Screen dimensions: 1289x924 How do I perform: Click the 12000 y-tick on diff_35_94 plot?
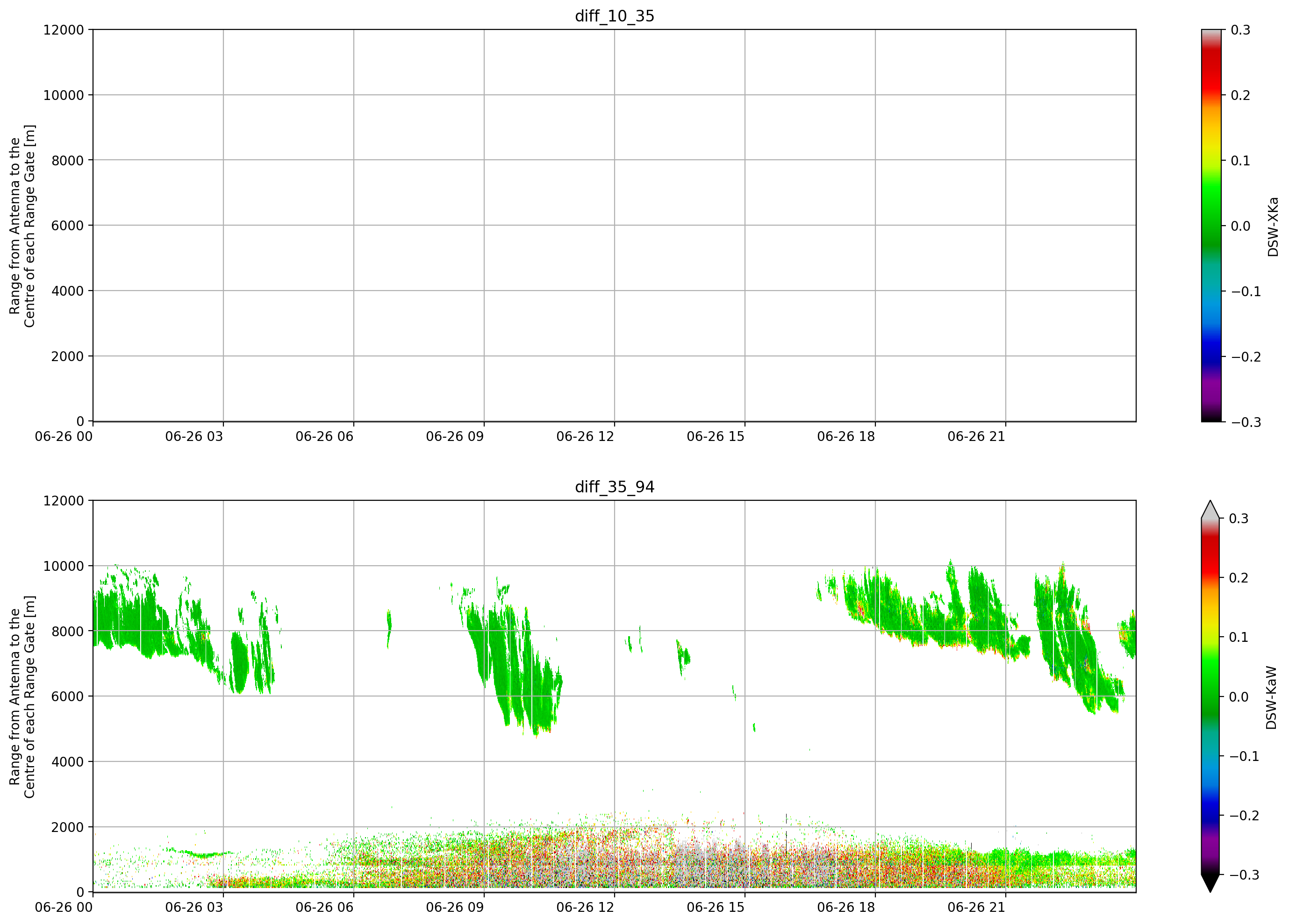64,500
